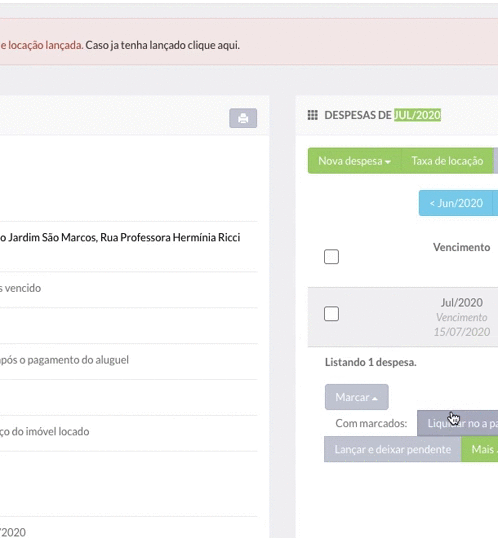Click the Taxa de locação button
Screen dimensions: 498x538
(x=447, y=161)
